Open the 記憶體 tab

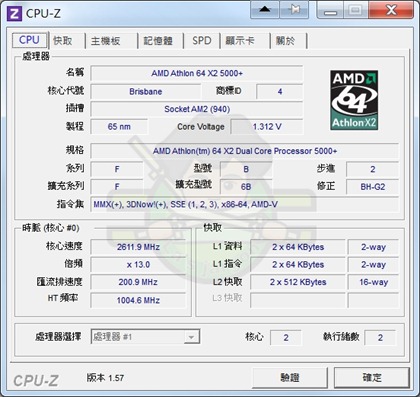(158, 41)
